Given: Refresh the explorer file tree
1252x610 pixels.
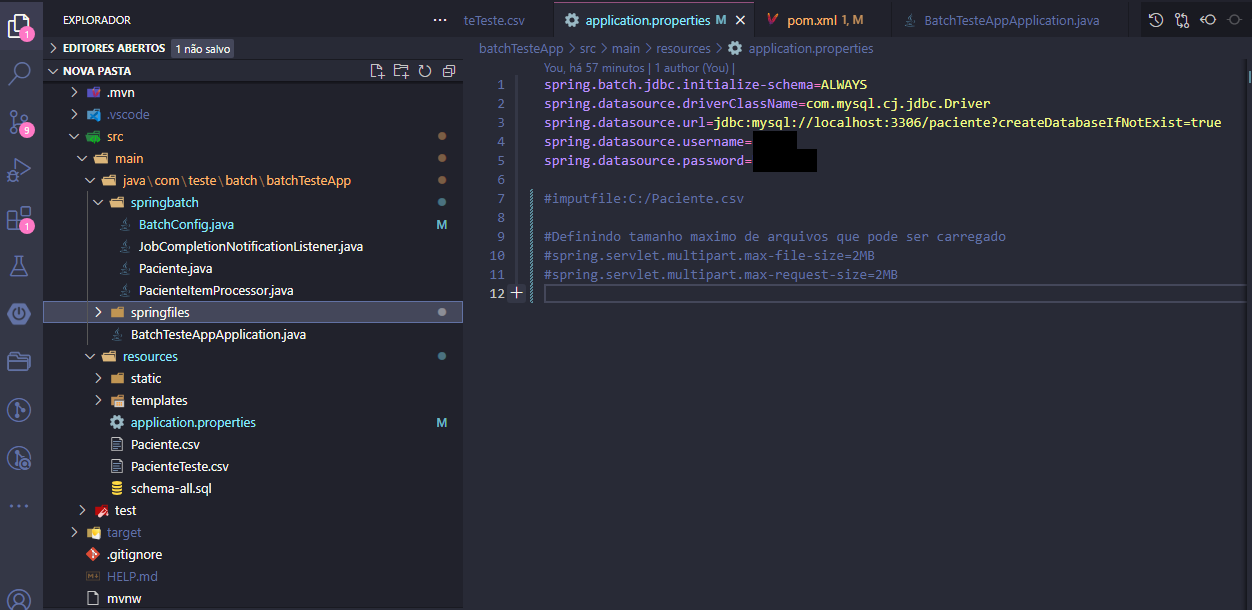Looking at the screenshot, I should tap(425, 71).
